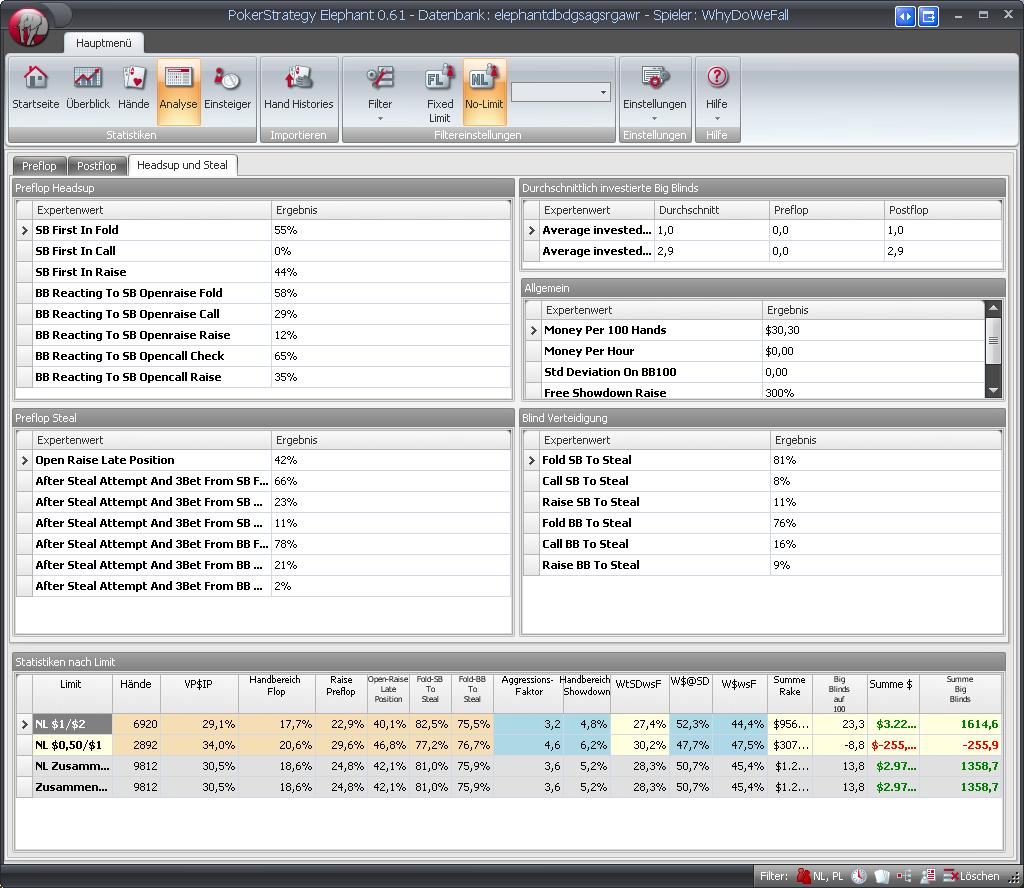
Task: Select the NL Zusamm... summary row
Action: [x=509, y=766]
